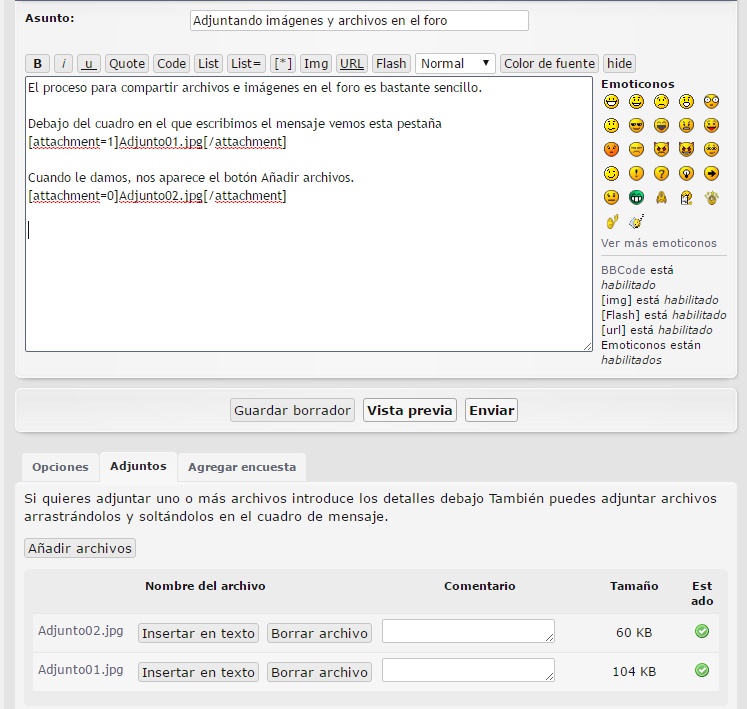The width and height of the screenshot is (747, 709).
Task: Insert the sad frowning emoticon
Action: [661, 101]
